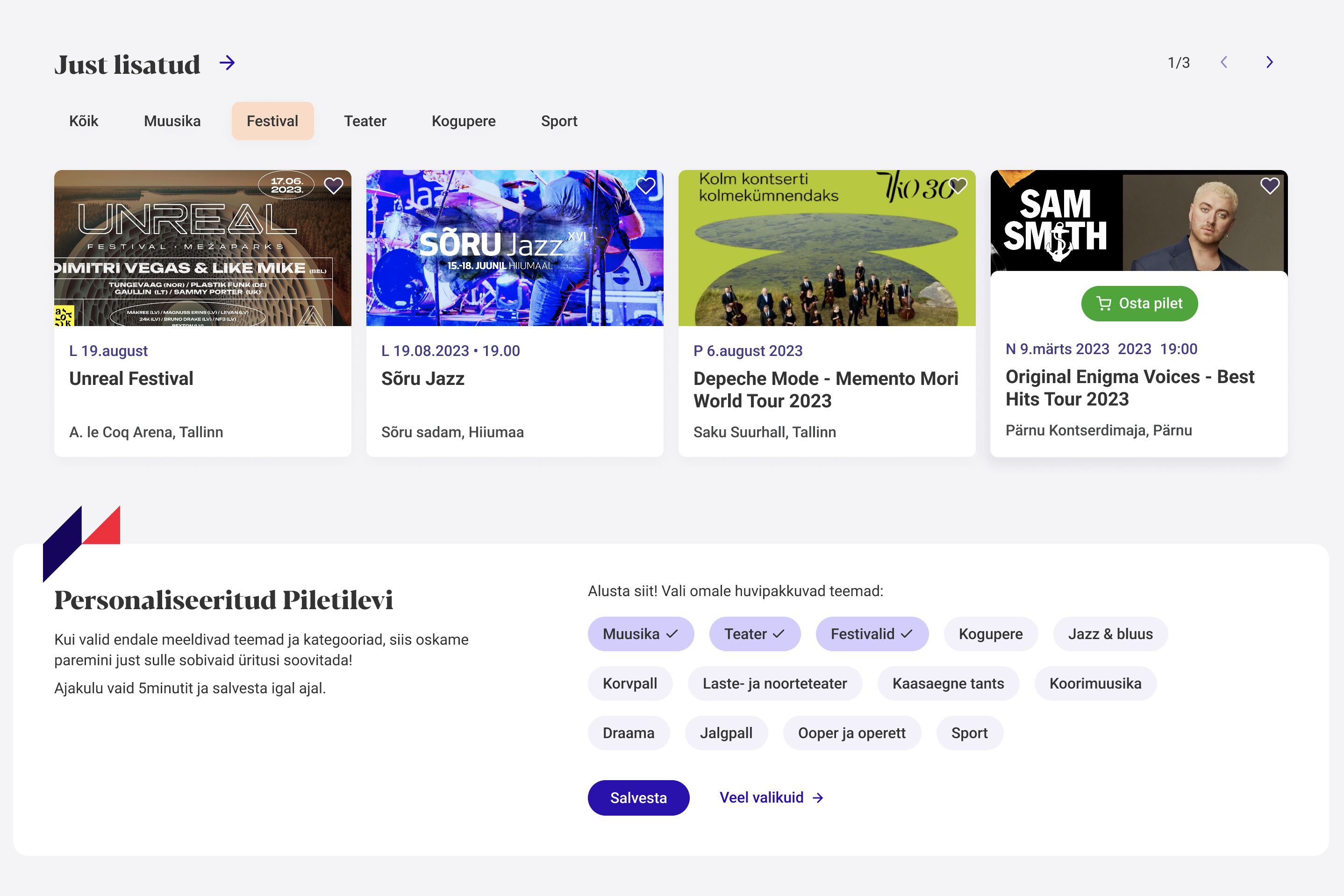
Task: Go to next carousel page arrow
Action: tap(1270, 62)
